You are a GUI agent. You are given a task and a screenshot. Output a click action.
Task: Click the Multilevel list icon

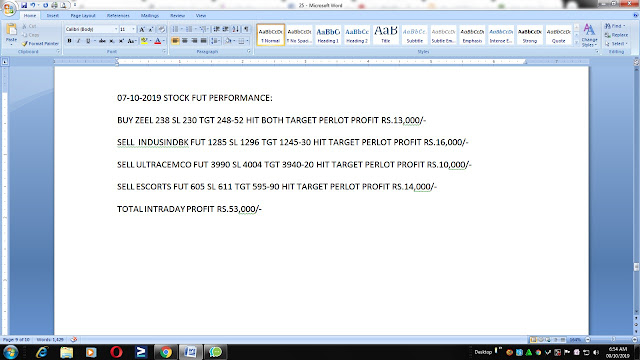coord(203,29)
